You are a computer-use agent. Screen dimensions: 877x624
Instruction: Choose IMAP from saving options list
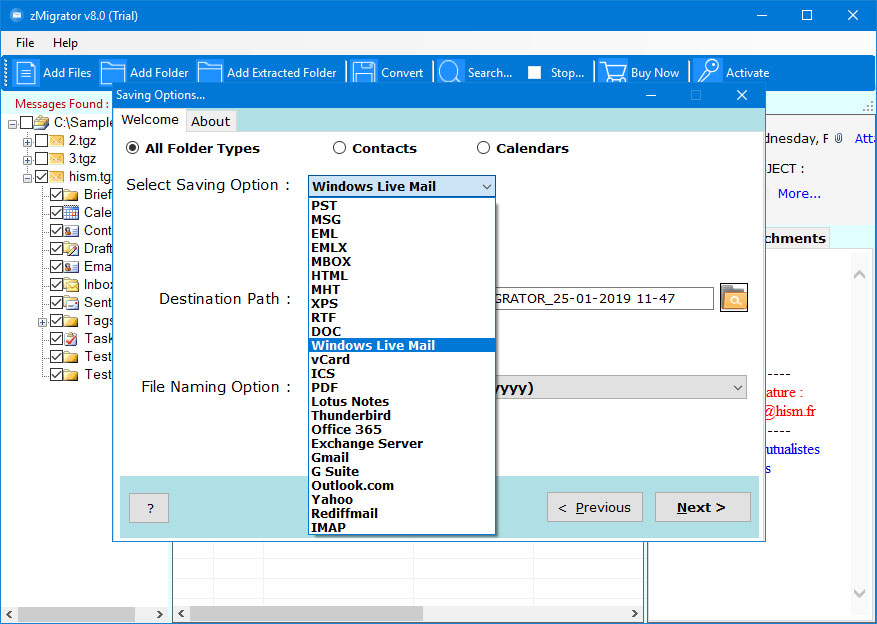(402, 527)
